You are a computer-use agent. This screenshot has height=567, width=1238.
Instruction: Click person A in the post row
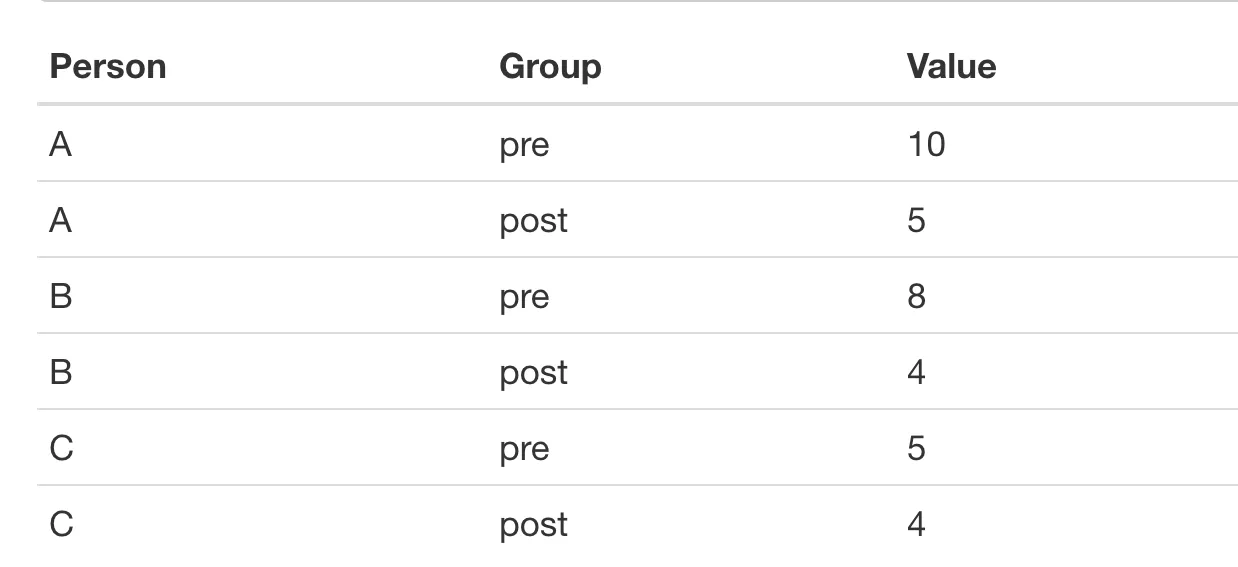pos(60,220)
